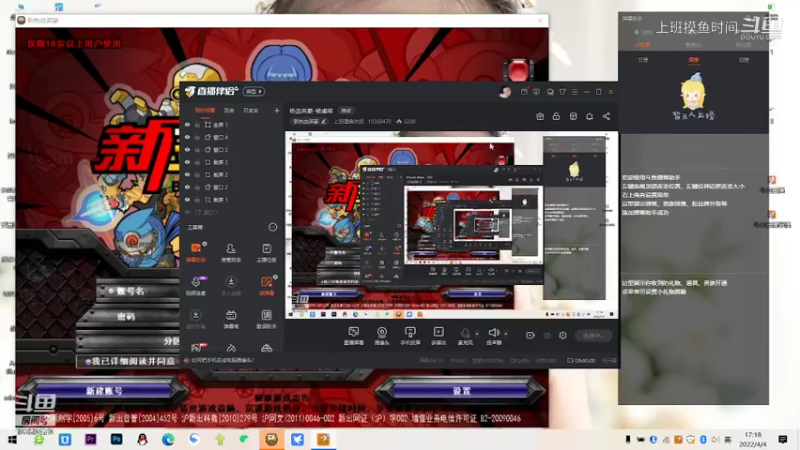The width and height of the screenshot is (800, 450).
Task: Open the Windows Start menu
Action: (12, 439)
